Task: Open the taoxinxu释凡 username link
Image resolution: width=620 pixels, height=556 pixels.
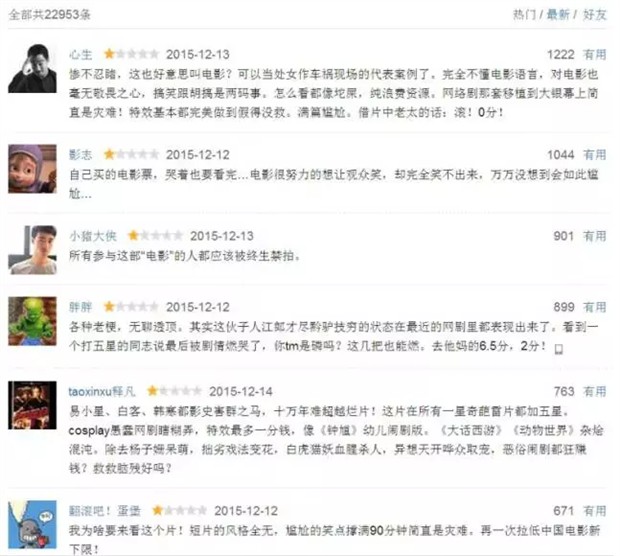Action: pos(102,391)
